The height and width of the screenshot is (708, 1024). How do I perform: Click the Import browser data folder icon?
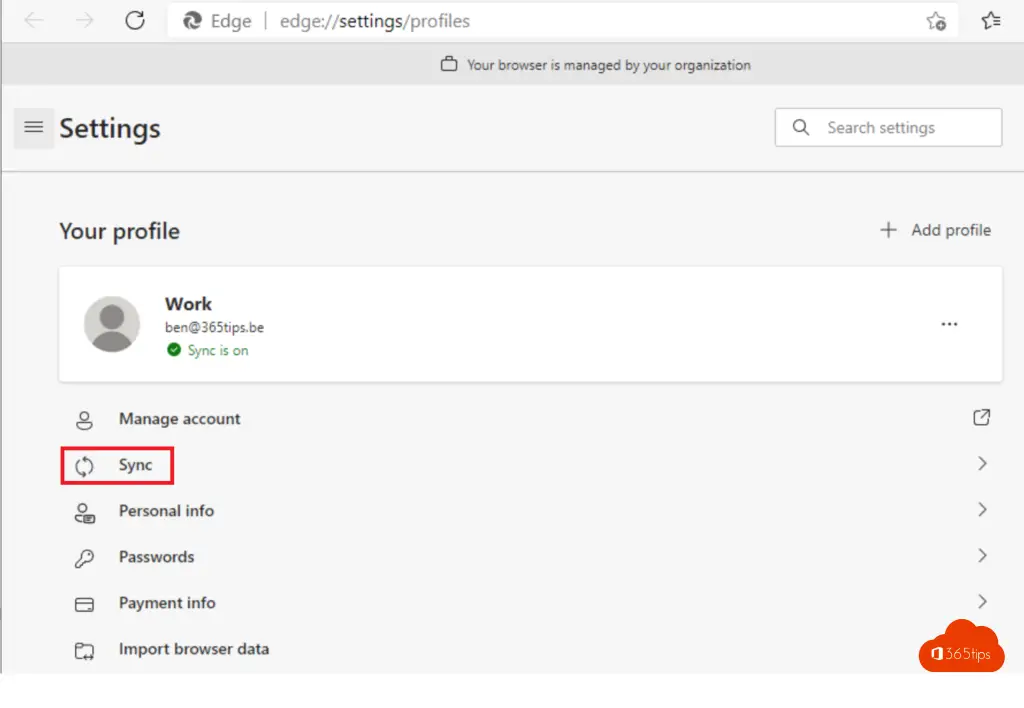[84, 651]
